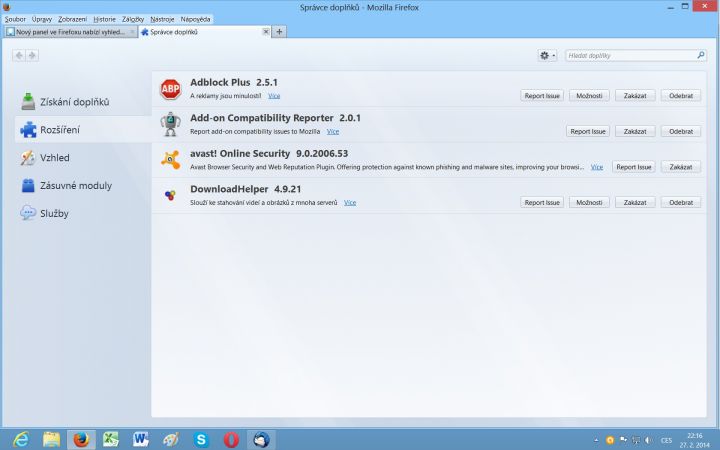This screenshot has width=720, height=450.
Task: Click the avast! Online Security icon
Action: [170, 160]
